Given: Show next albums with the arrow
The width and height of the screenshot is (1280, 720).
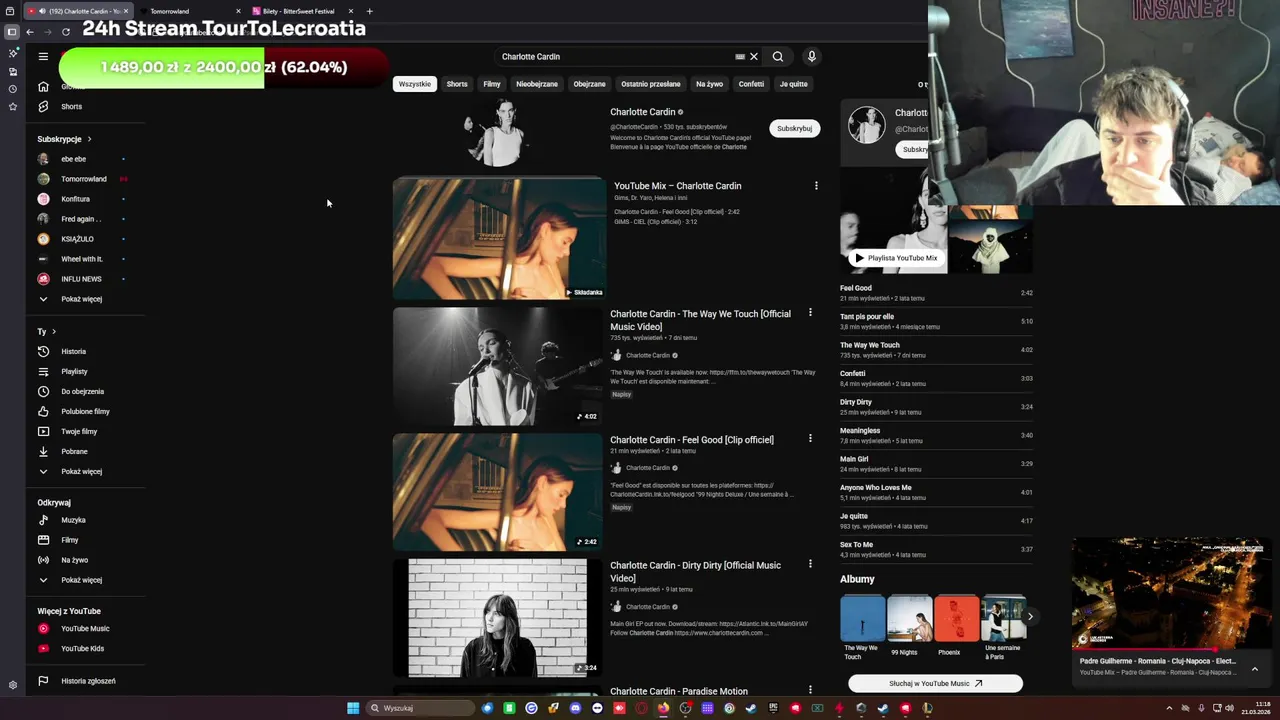Looking at the screenshot, I should (1030, 617).
